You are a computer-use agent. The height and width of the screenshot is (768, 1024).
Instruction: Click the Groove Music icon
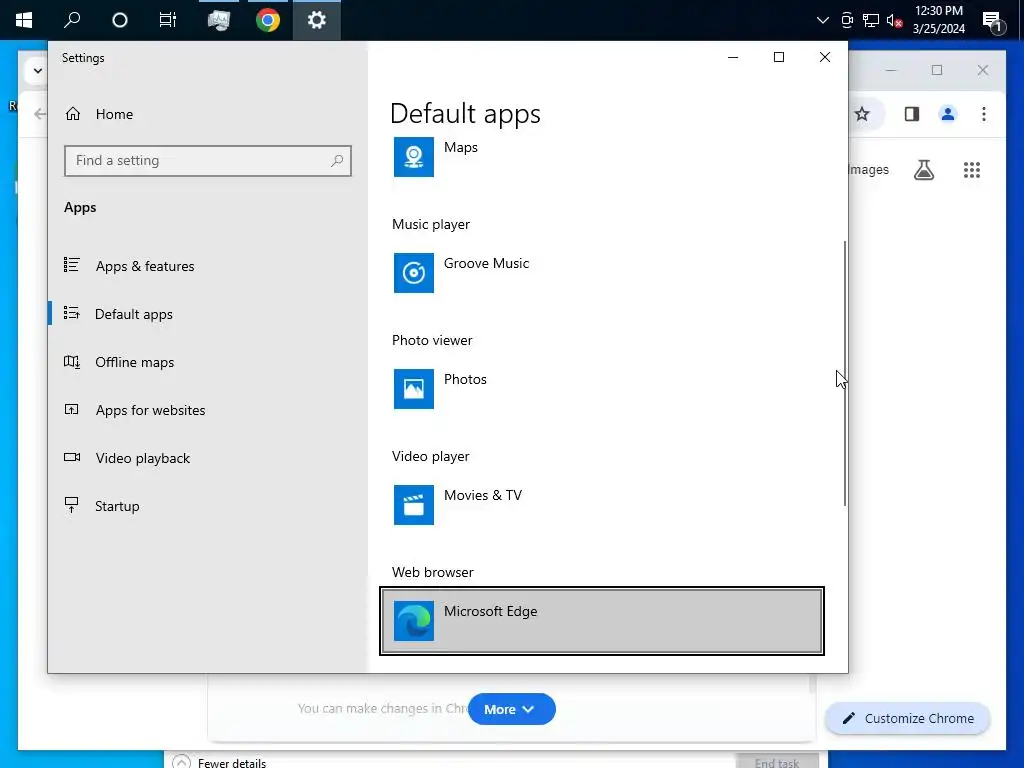pyautogui.click(x=413, y=273)
